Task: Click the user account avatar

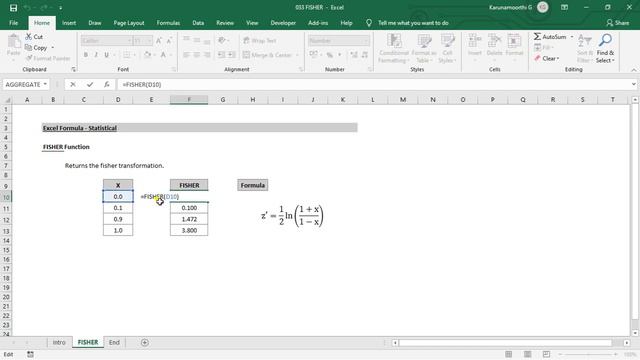Action: [x=543, y=7]
